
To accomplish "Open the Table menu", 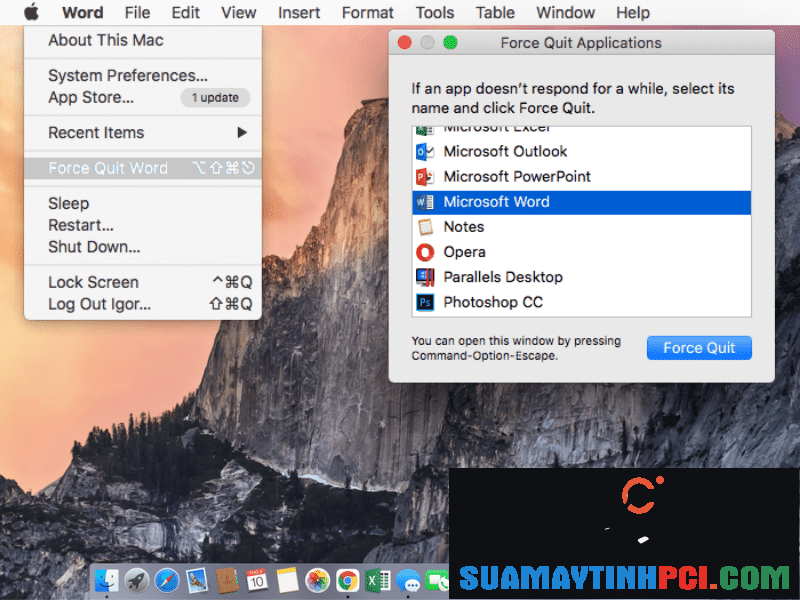I will [495, 12].
